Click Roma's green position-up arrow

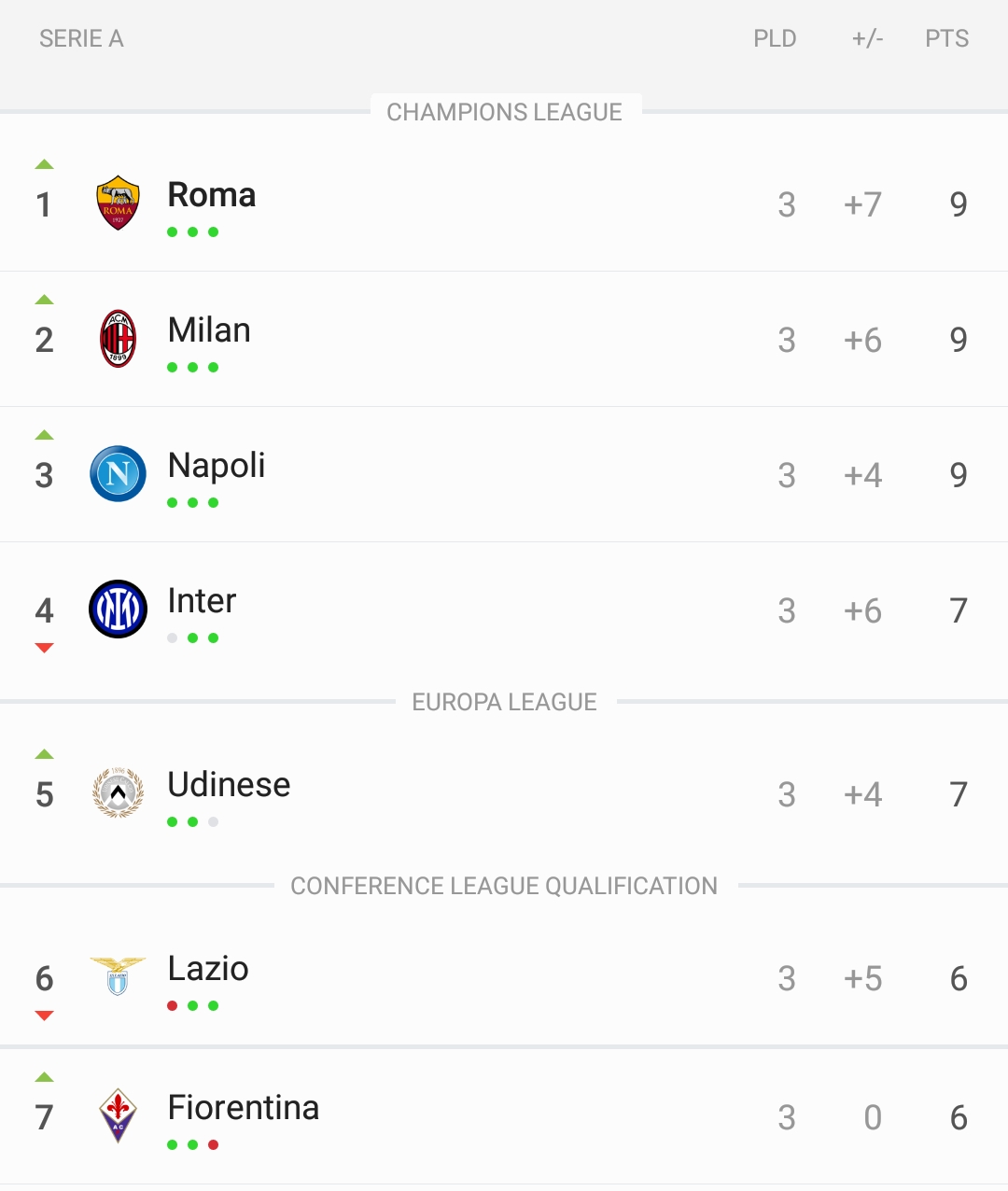click(44, 164)
